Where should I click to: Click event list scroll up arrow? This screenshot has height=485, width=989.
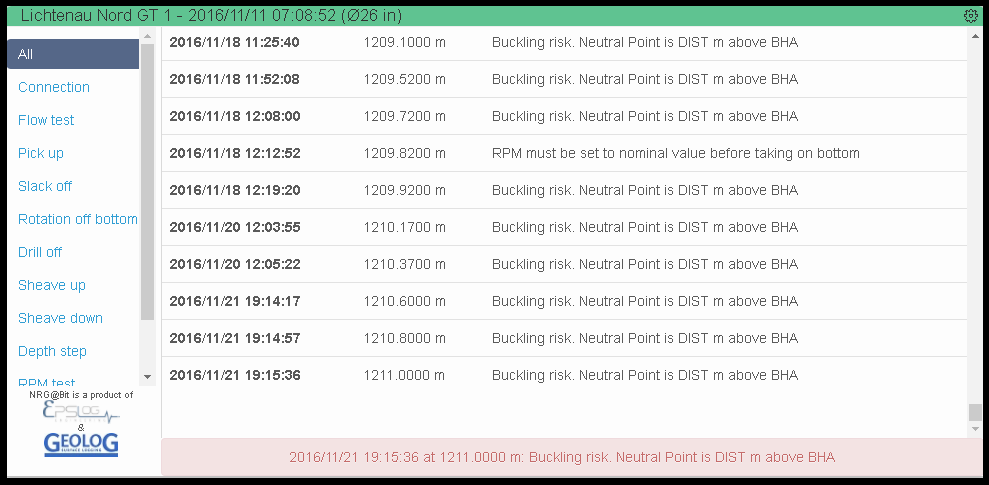(x=975, y=37)
